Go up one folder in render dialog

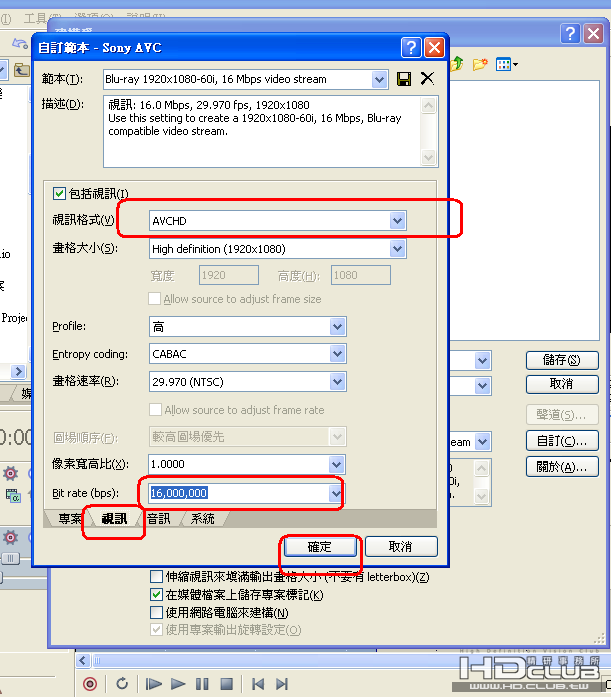pos(456,64)
